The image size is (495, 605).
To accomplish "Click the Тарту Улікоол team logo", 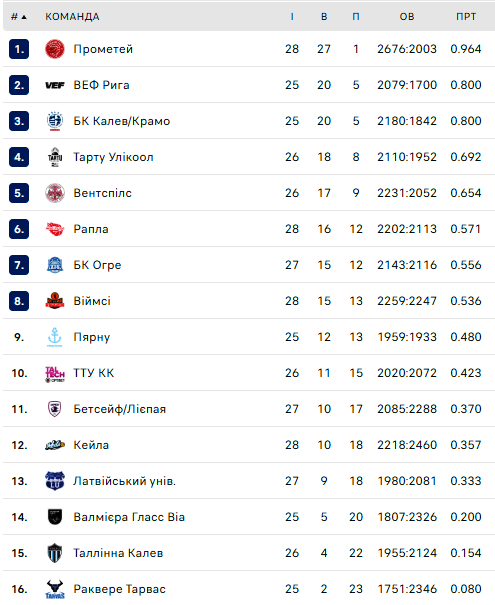I will (x=55, y=157).
